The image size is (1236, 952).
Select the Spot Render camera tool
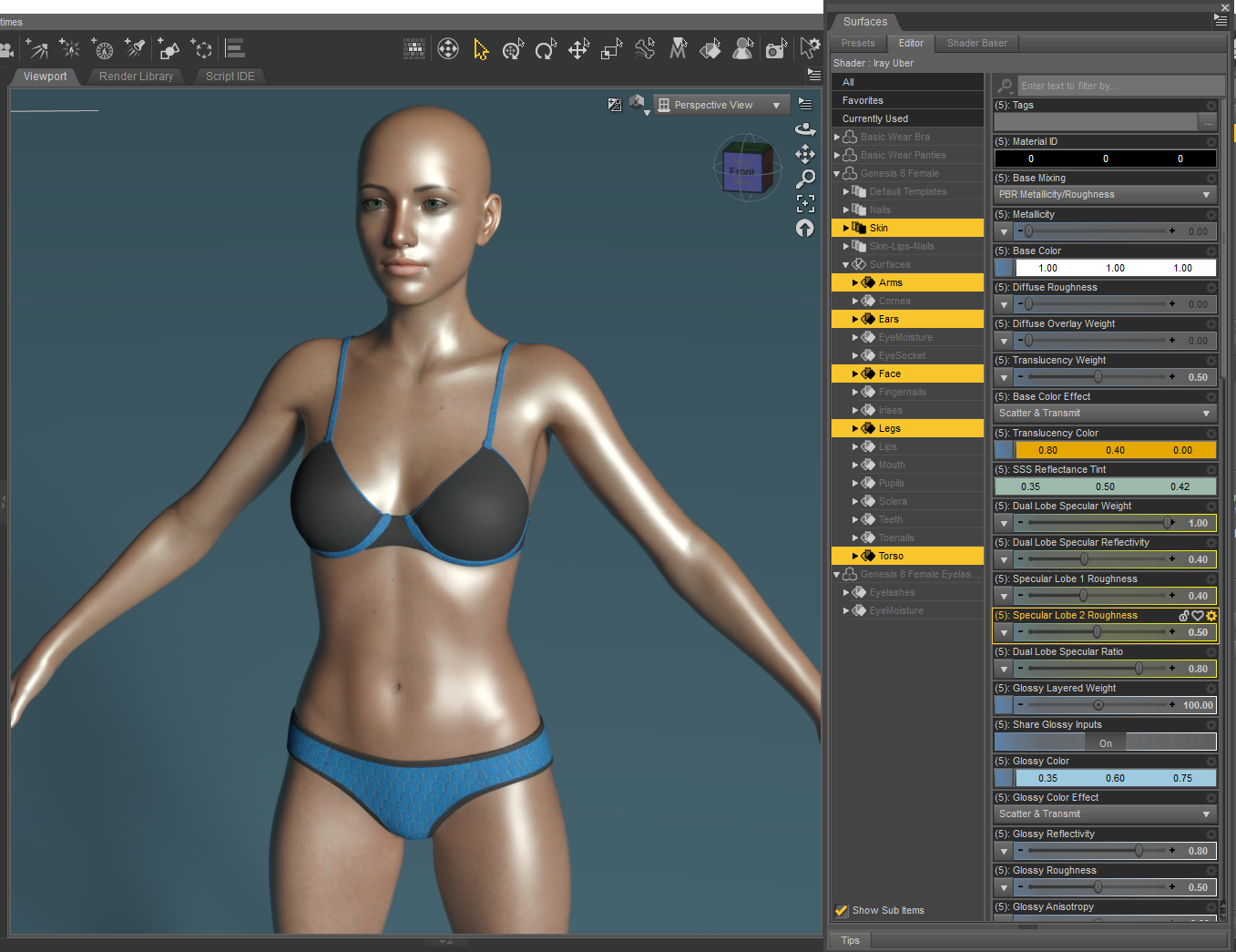point(776,48)
